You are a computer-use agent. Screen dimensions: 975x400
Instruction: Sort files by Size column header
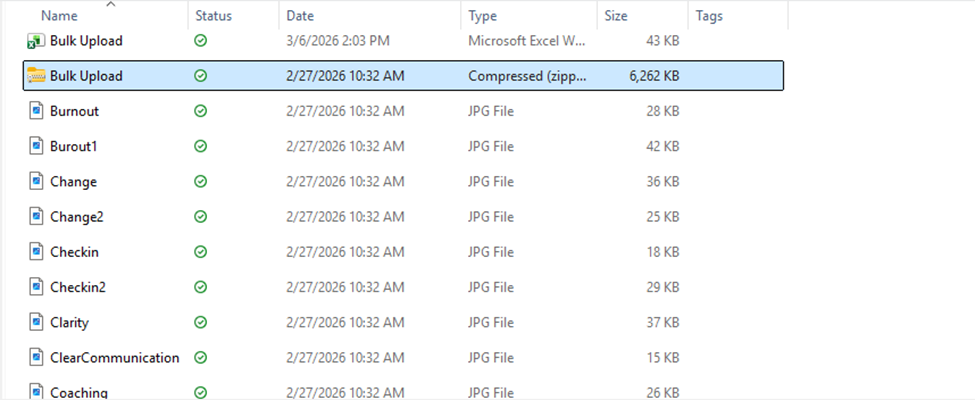[616, 16]
